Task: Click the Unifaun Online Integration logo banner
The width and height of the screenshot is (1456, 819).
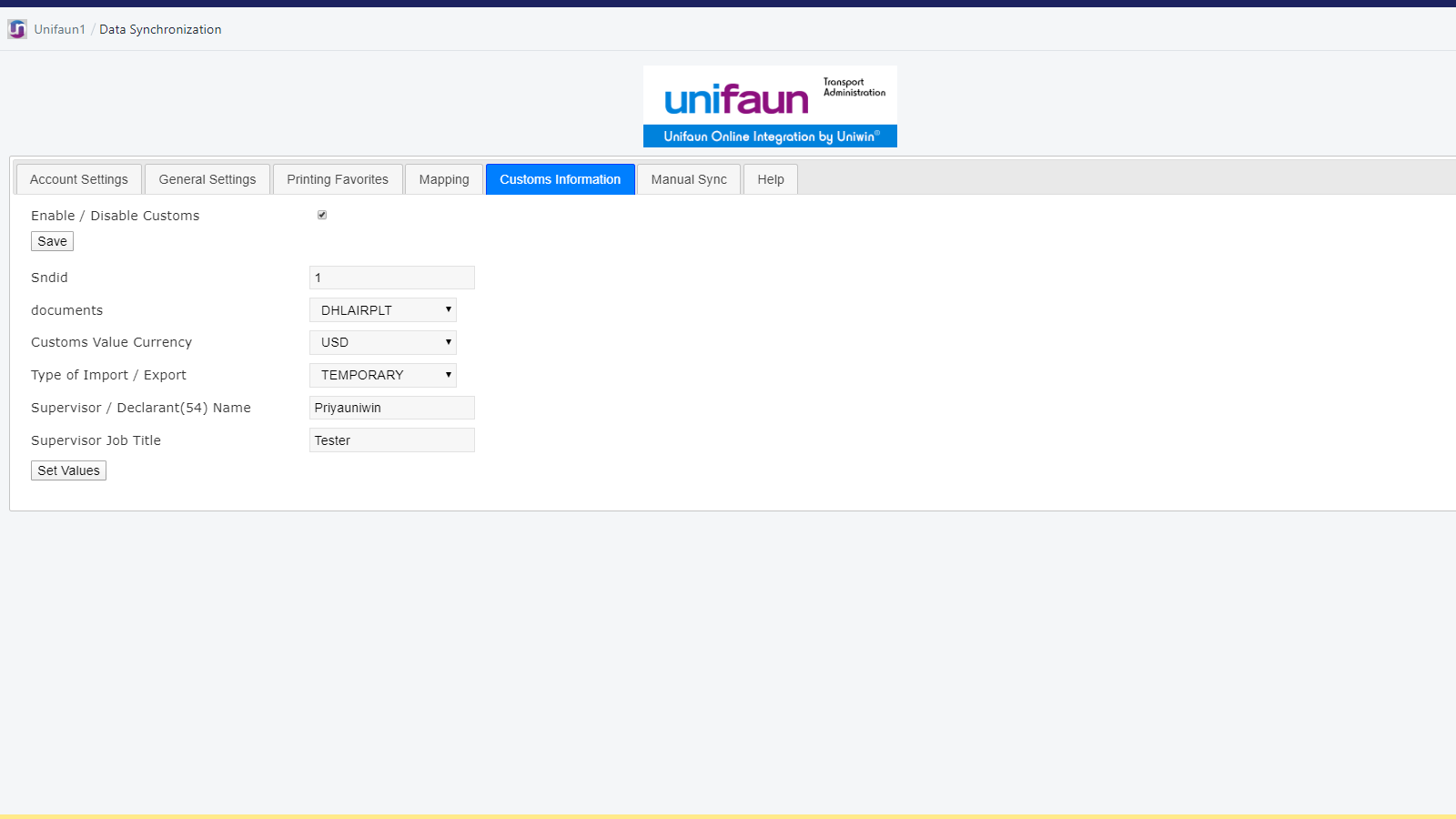Action: 770,106
